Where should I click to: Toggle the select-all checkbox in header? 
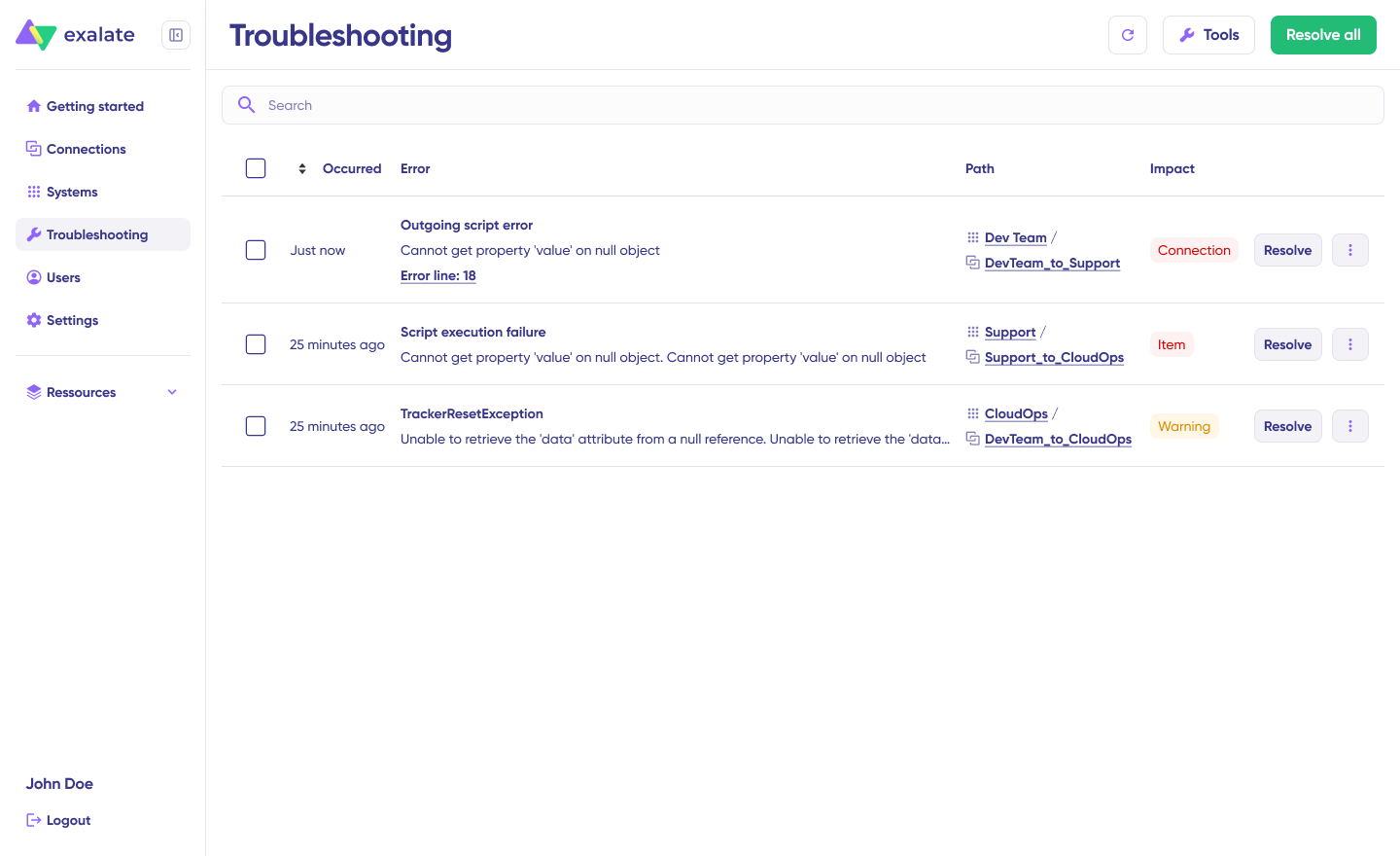[x=256, y=168]
